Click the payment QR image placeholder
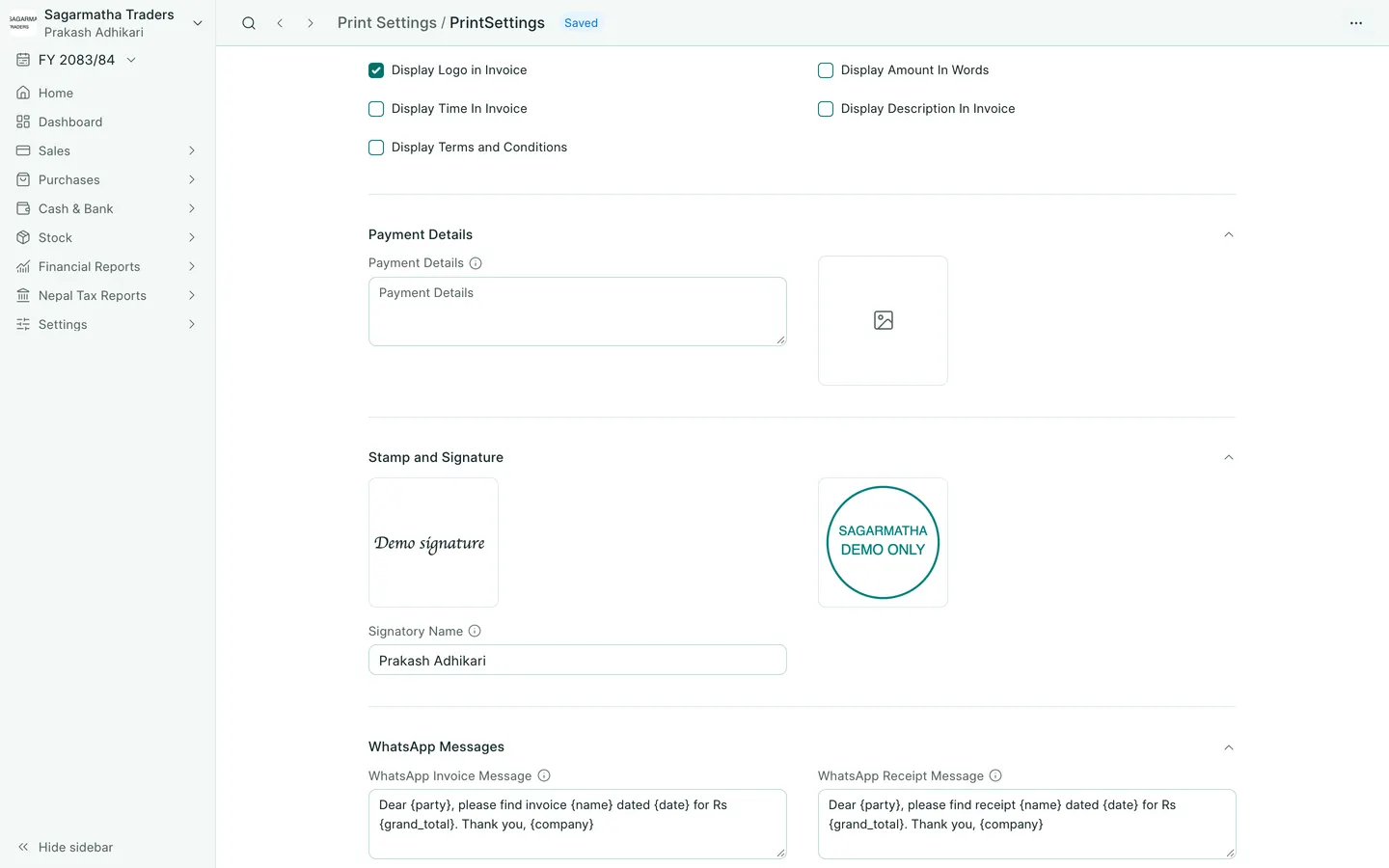The height and width of the screenshot is (868, 1389). [883, 320]
